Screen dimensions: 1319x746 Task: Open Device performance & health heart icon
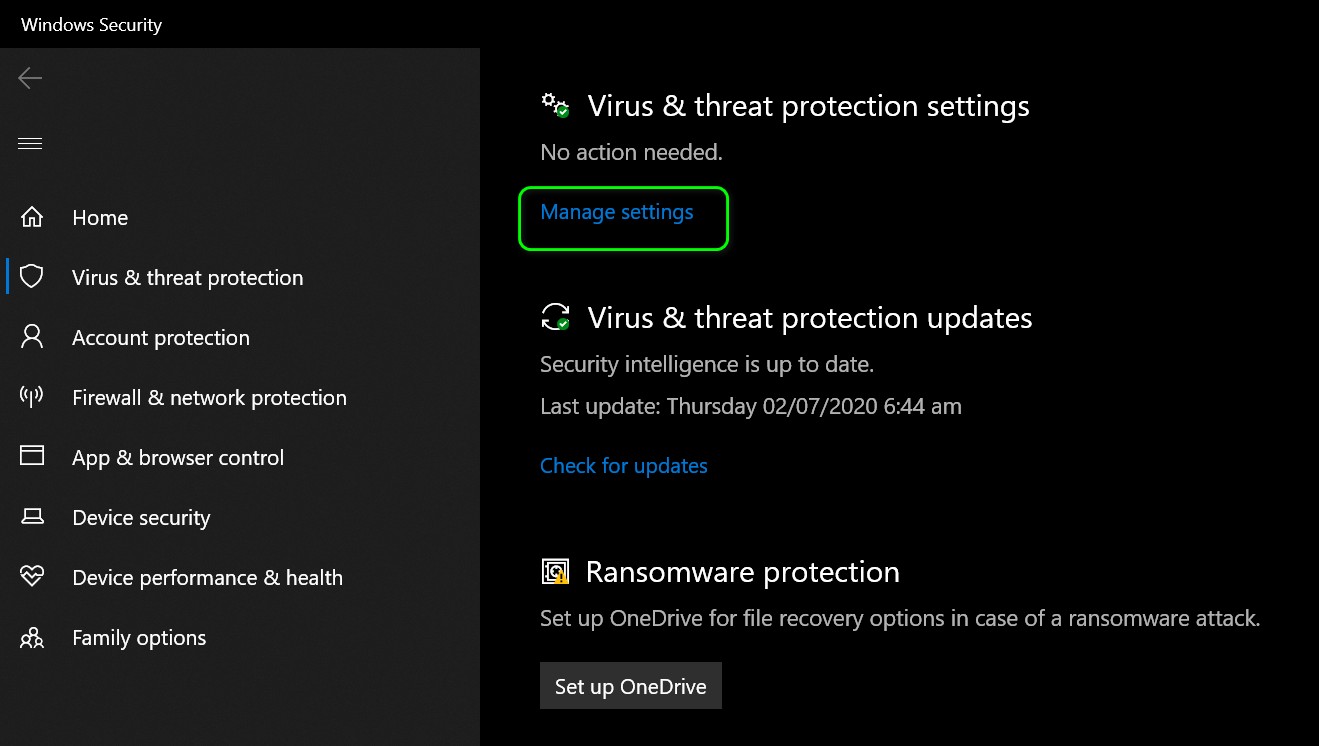click(x=31, y=577)
